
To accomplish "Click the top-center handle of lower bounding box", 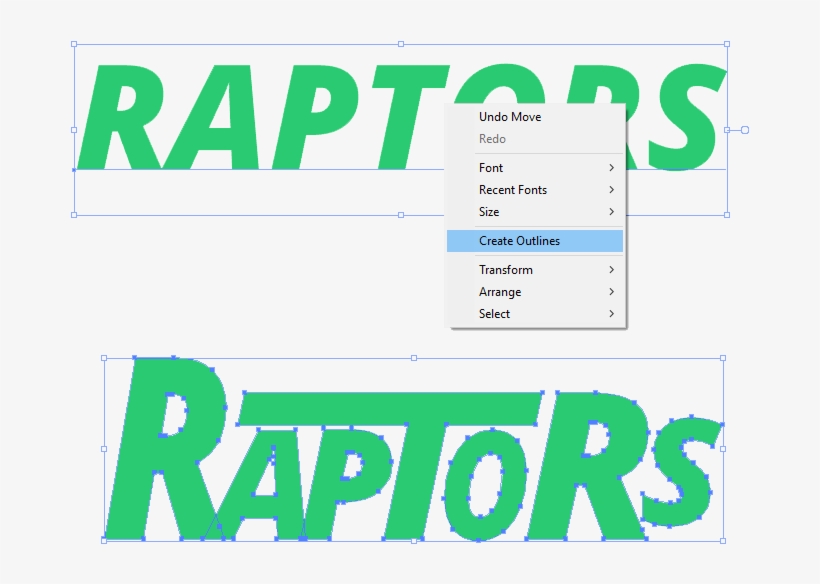I will [413, 356].
